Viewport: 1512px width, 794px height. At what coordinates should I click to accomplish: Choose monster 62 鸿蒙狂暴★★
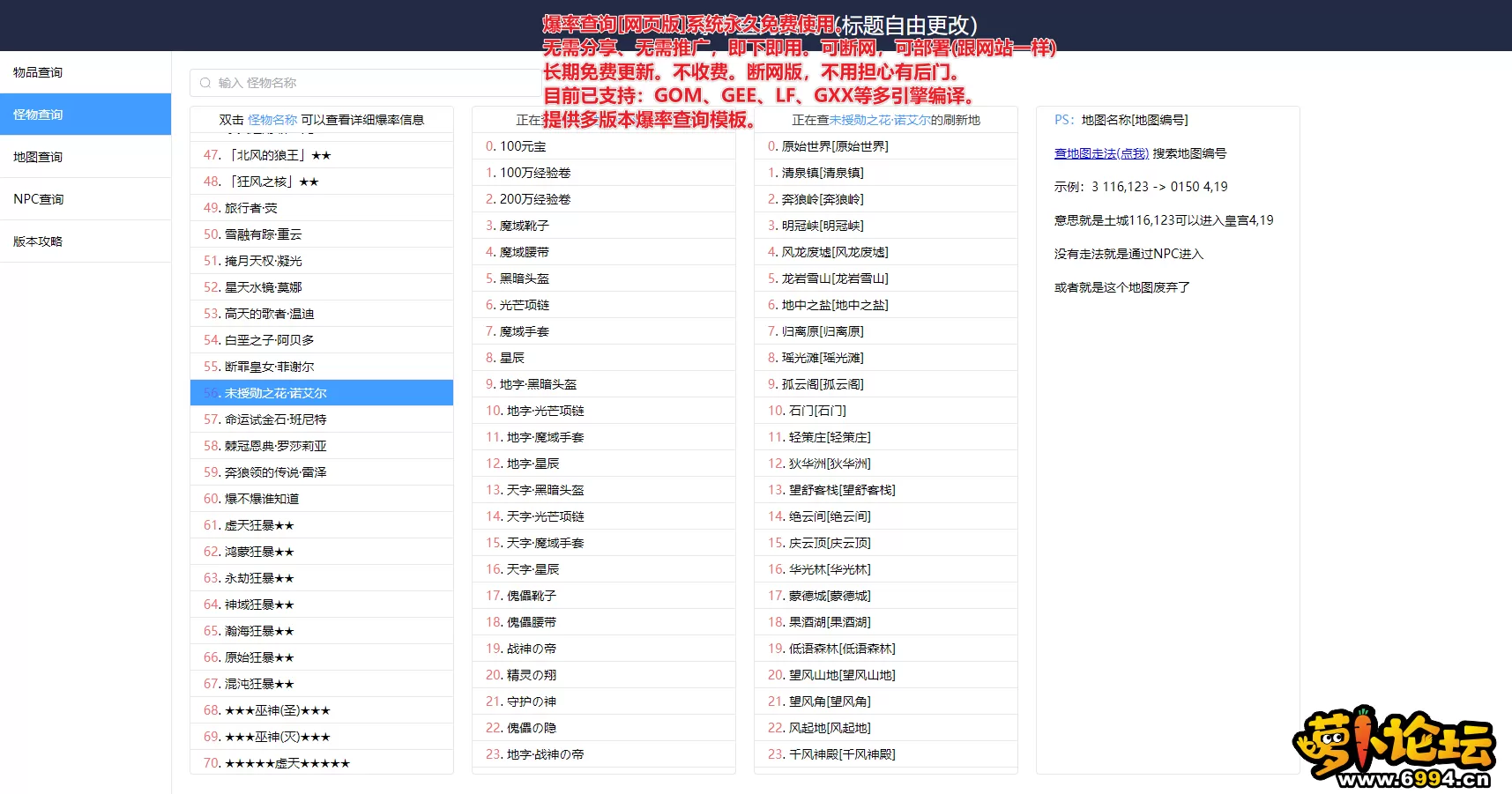point(322,552)
